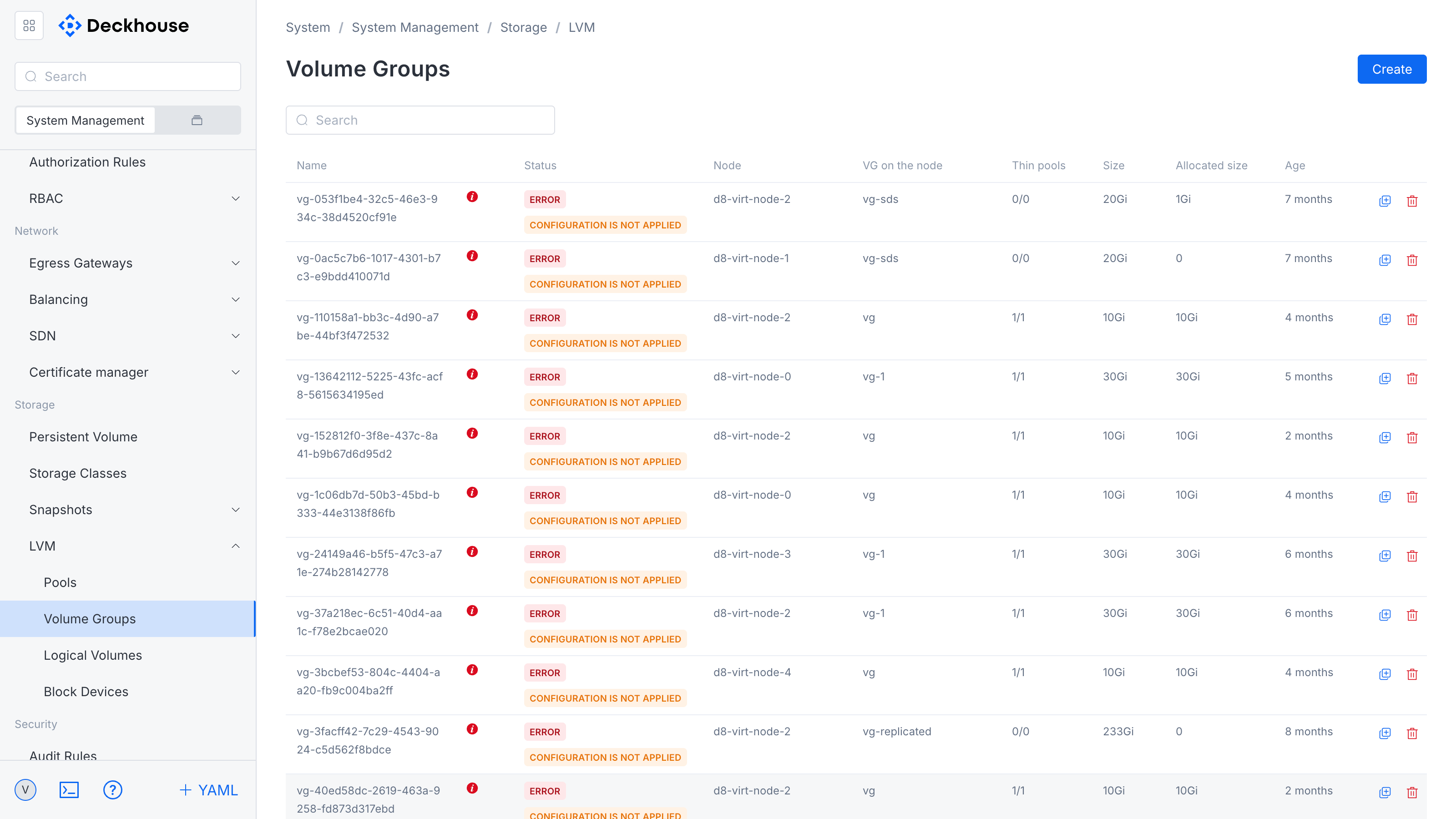Open the terminal console icon
The height and width of the screenshot is (819, 1456).
pyautogui.click(x=69, y=789)
